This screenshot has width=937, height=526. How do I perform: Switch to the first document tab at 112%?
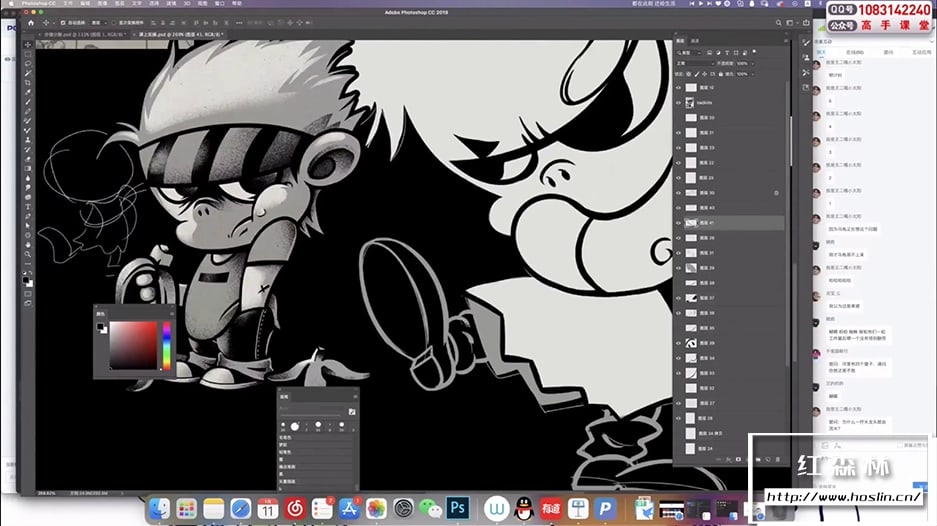pyautogui.click(x=84, y=35)
